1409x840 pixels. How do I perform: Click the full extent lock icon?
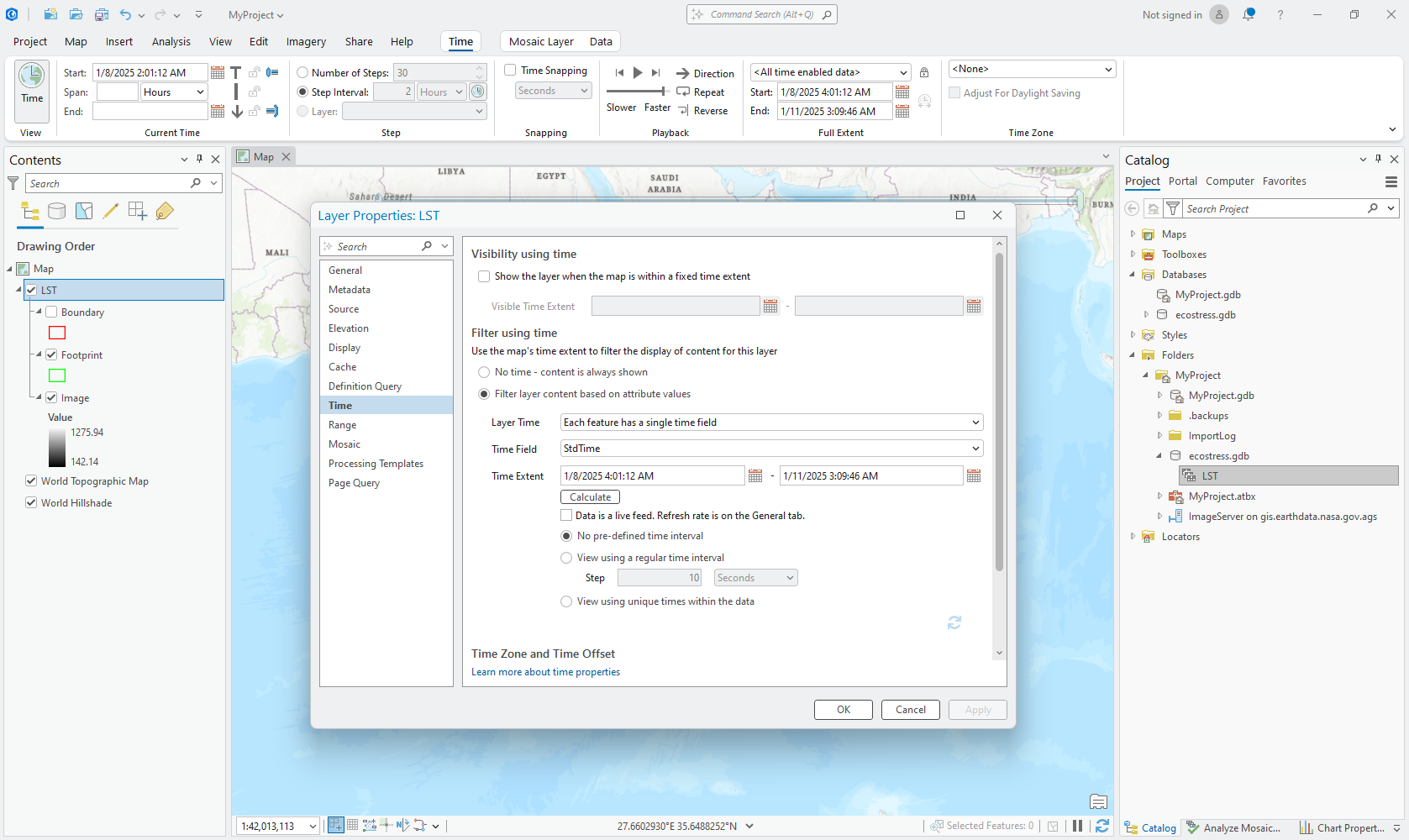(x=924, y=73)
